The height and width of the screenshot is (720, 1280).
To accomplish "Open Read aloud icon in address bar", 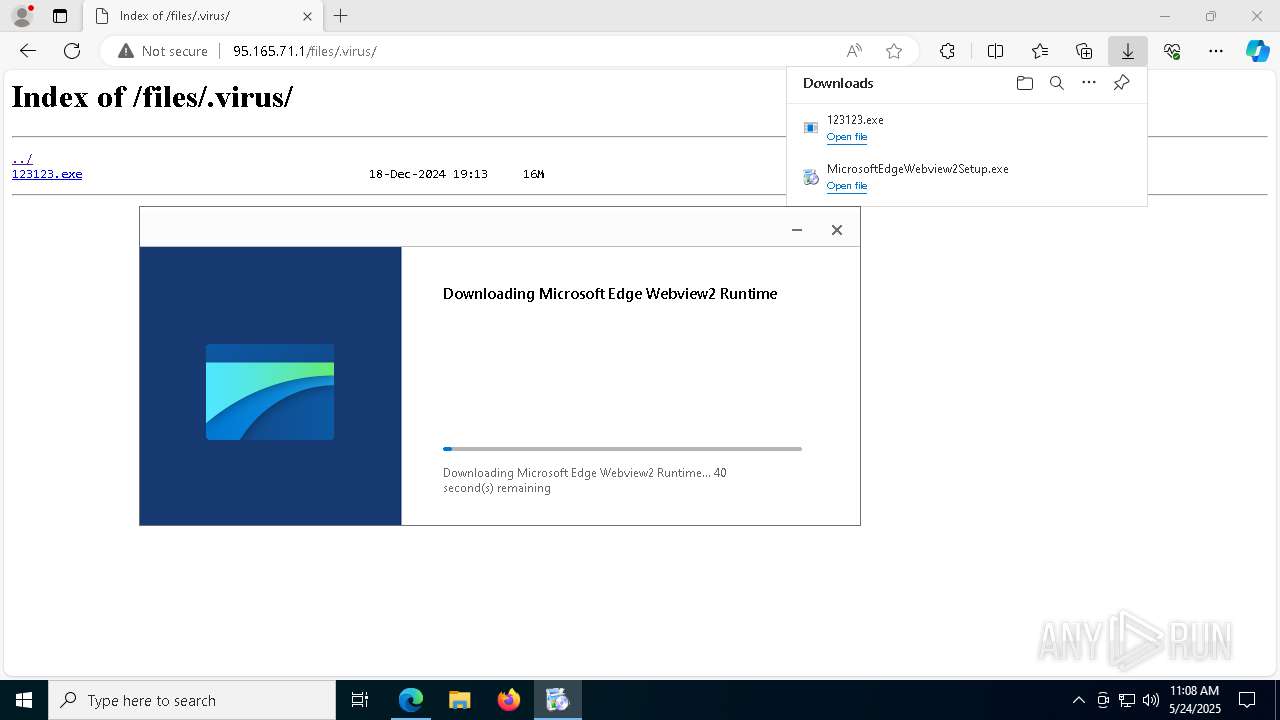I will point(854,51).
